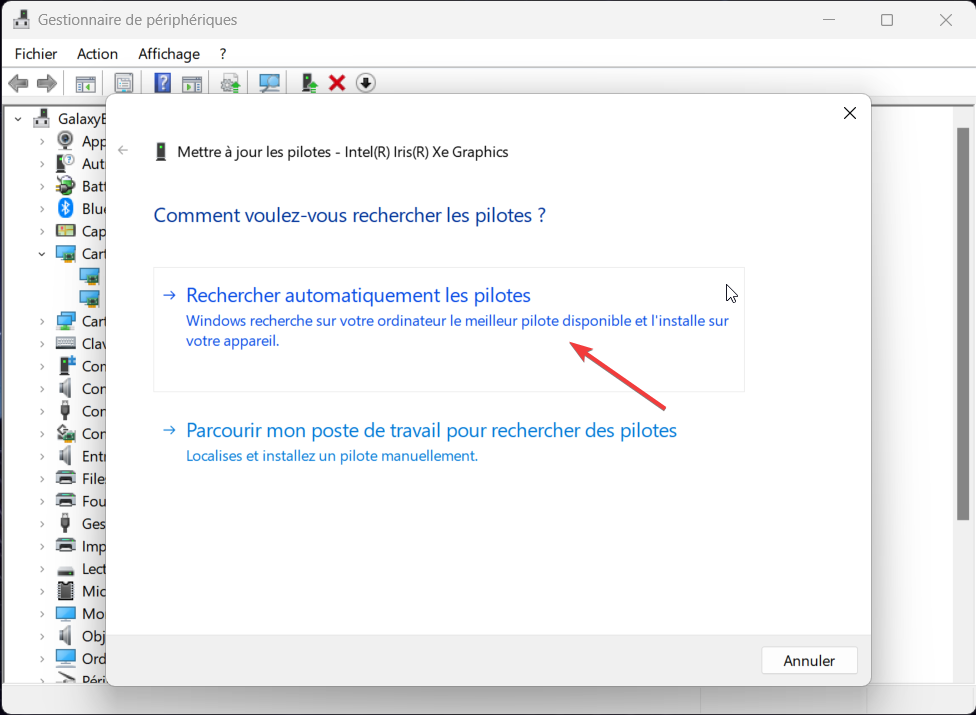Select the chip icon beside 'Mic'

click(x=65, y=591)
